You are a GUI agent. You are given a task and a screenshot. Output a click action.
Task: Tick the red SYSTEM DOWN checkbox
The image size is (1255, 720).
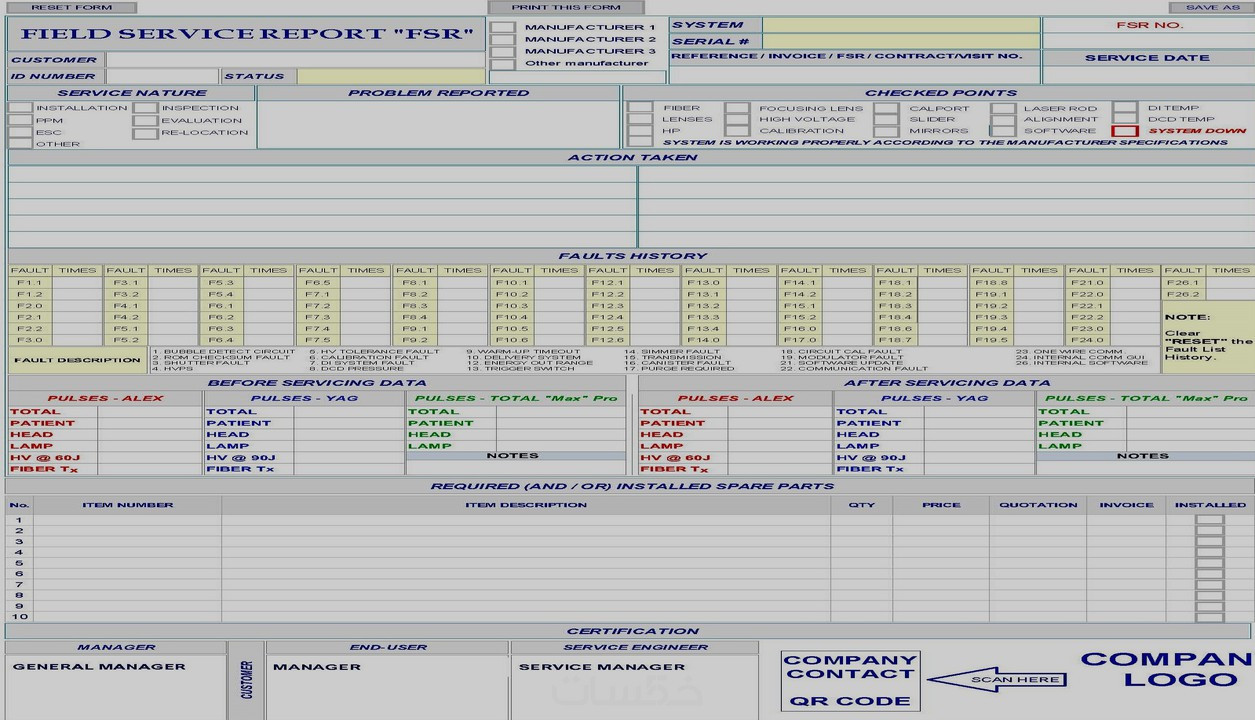click(1125, 131)
